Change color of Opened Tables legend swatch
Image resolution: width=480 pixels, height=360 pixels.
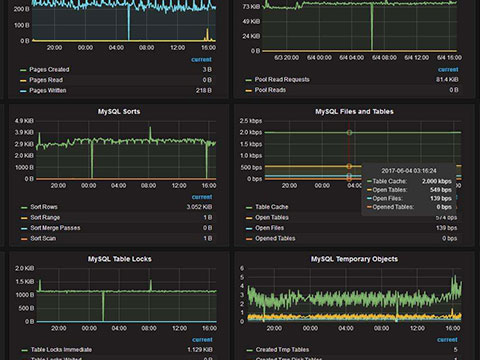click(249, 239)
